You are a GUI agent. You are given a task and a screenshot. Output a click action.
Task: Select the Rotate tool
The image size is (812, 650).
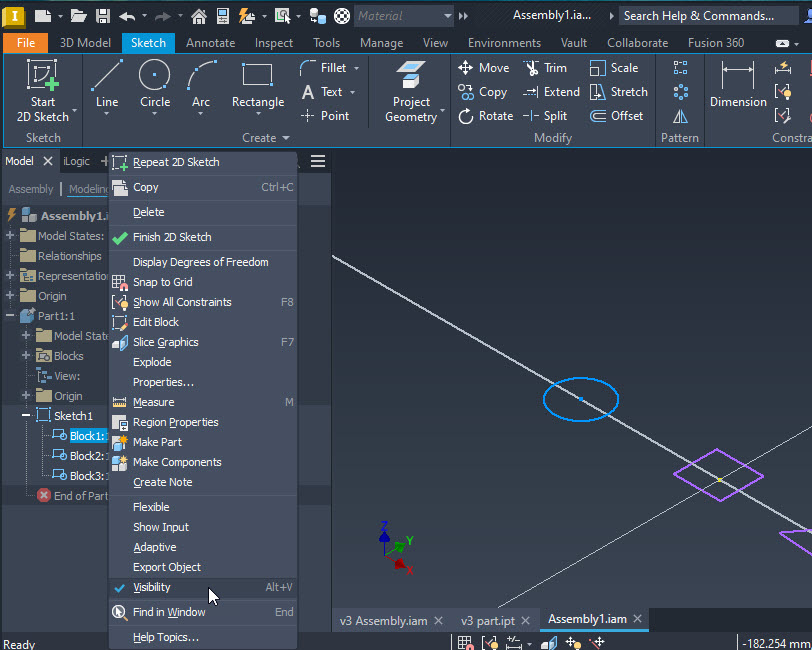click(x=485, y=115)
